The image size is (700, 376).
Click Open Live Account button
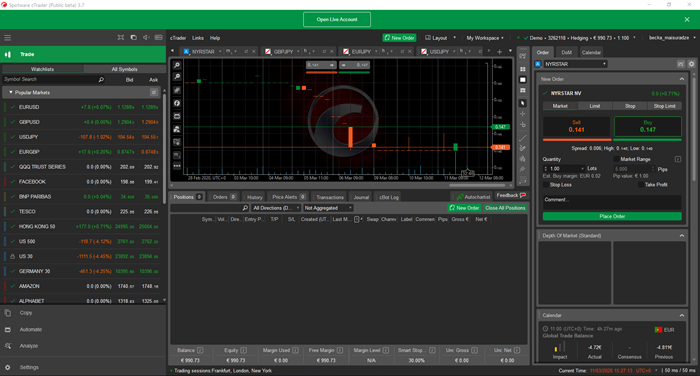coord(337,20)
